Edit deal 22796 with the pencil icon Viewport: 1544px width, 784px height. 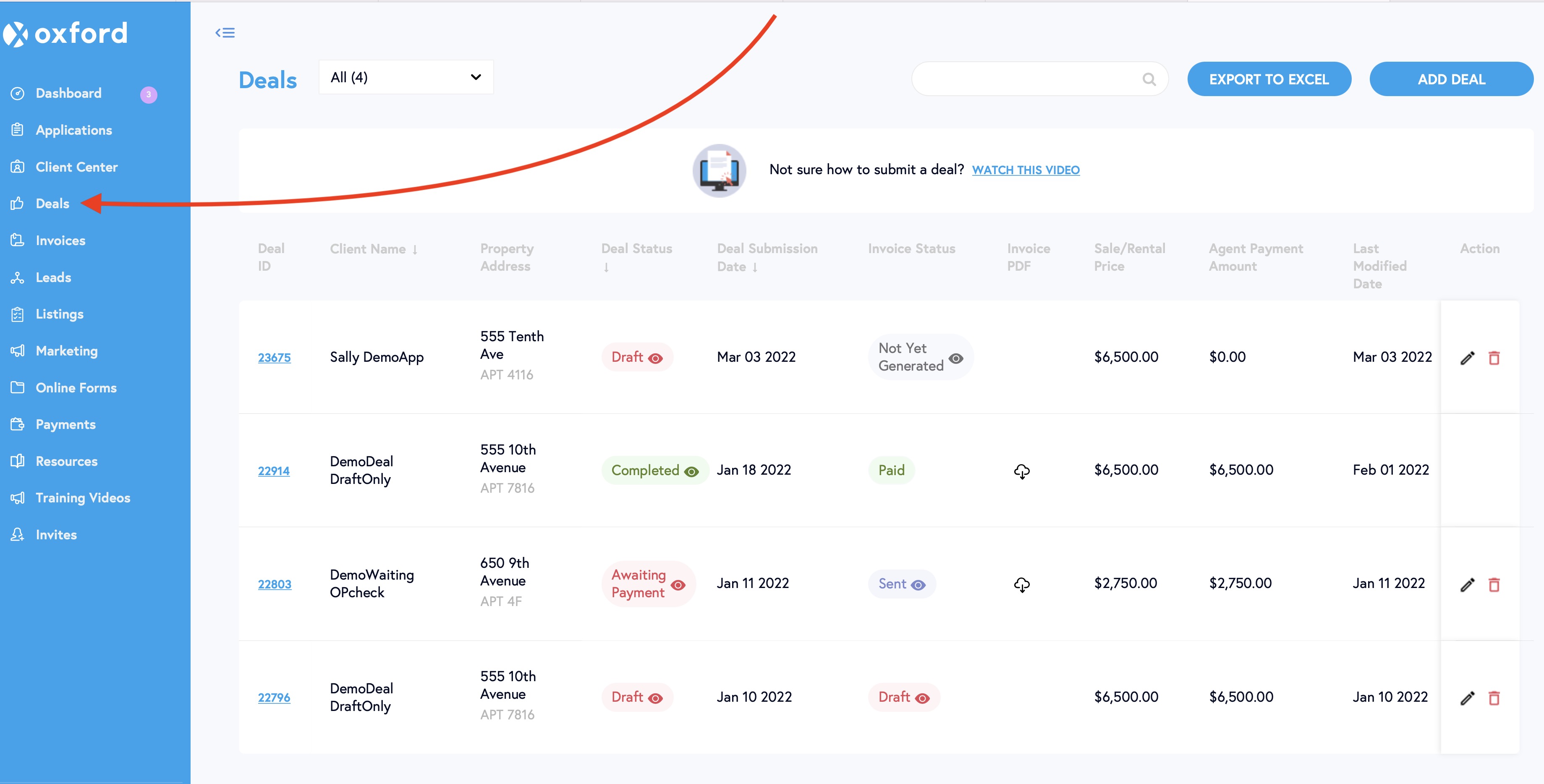click(1467, 698)
